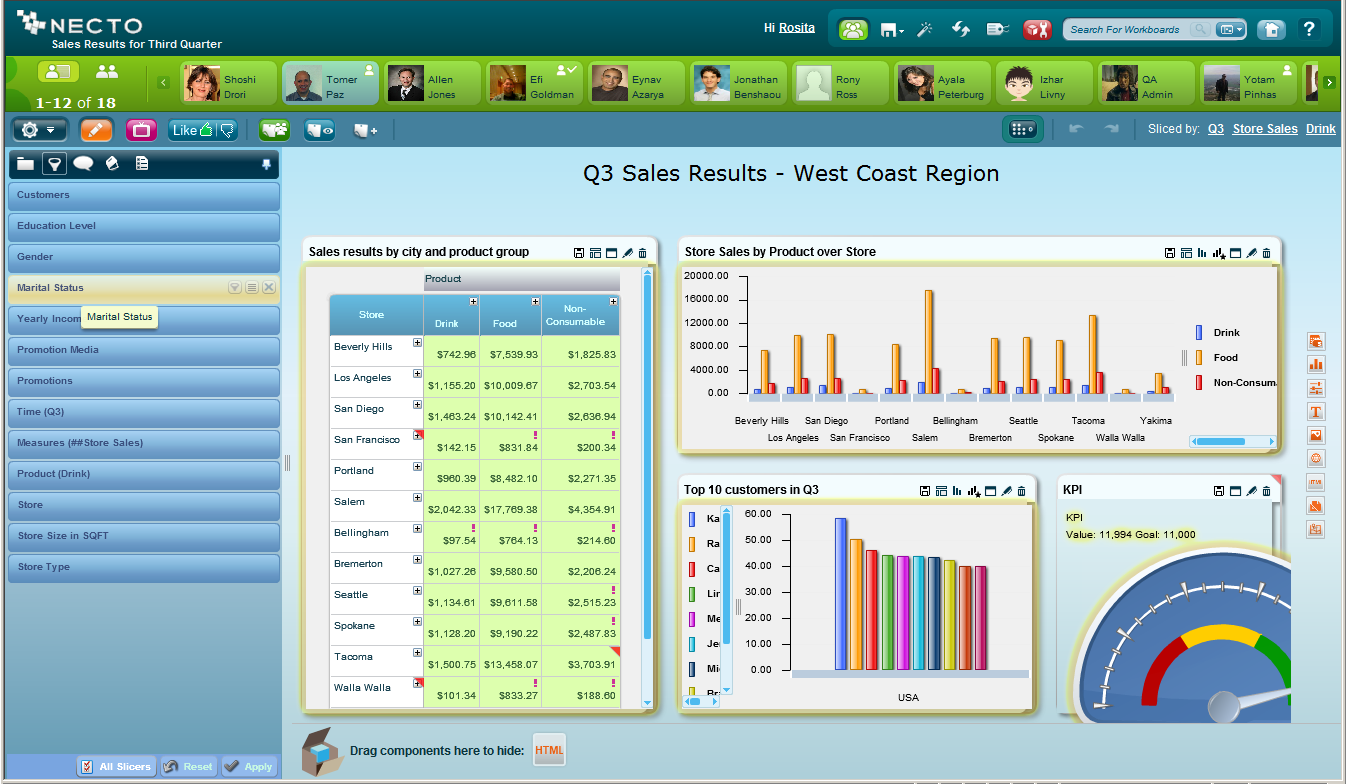Click Marital Status slicer filter icon

[x=235, y=288]
